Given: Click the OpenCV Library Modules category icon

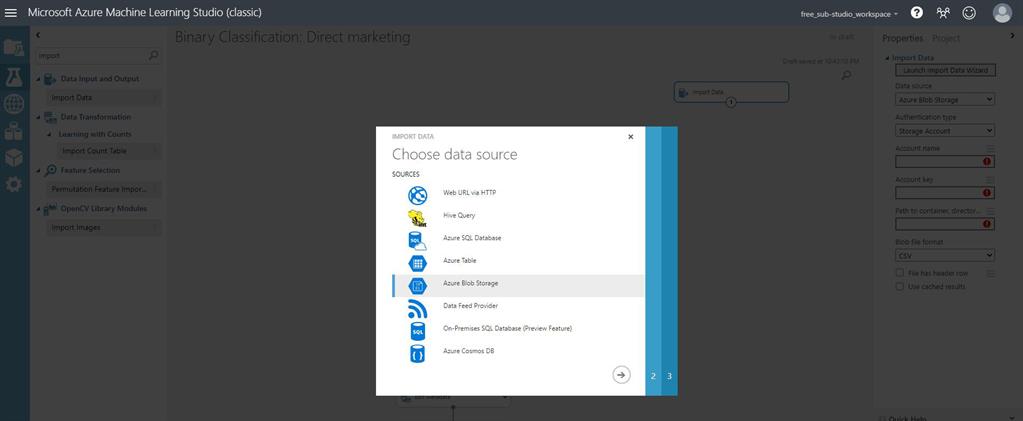Looking at the screenshot, I should 50,210.
